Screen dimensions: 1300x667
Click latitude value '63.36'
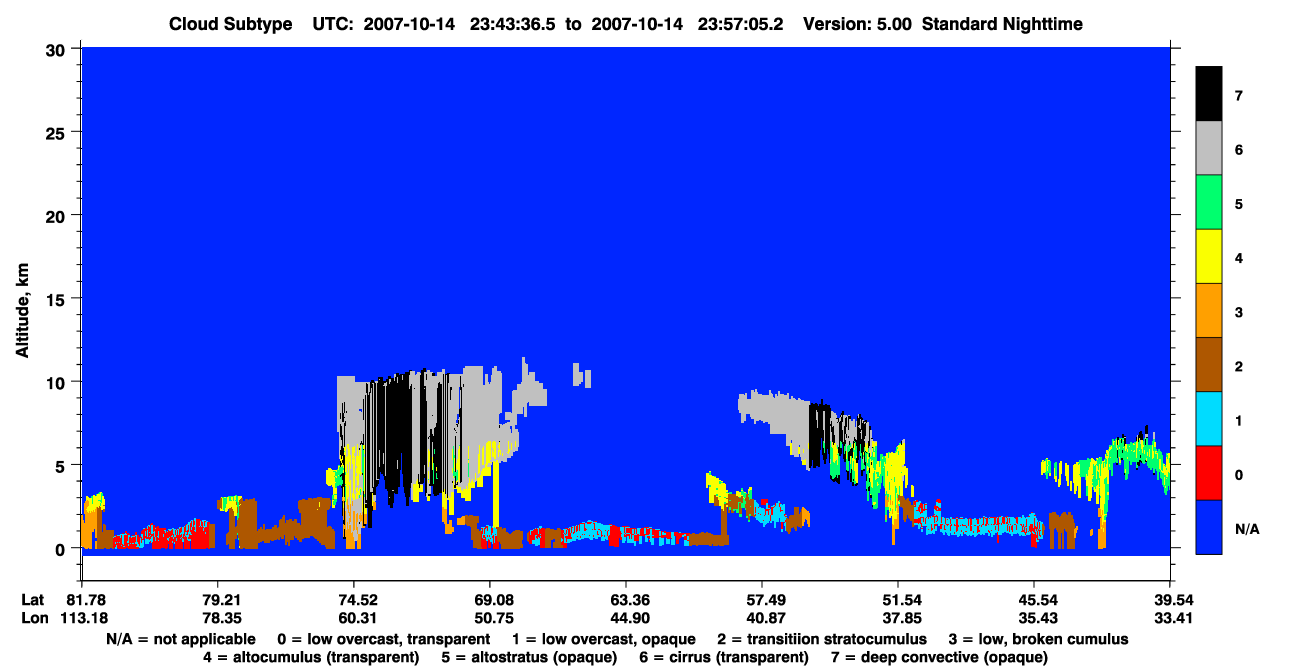626,600
